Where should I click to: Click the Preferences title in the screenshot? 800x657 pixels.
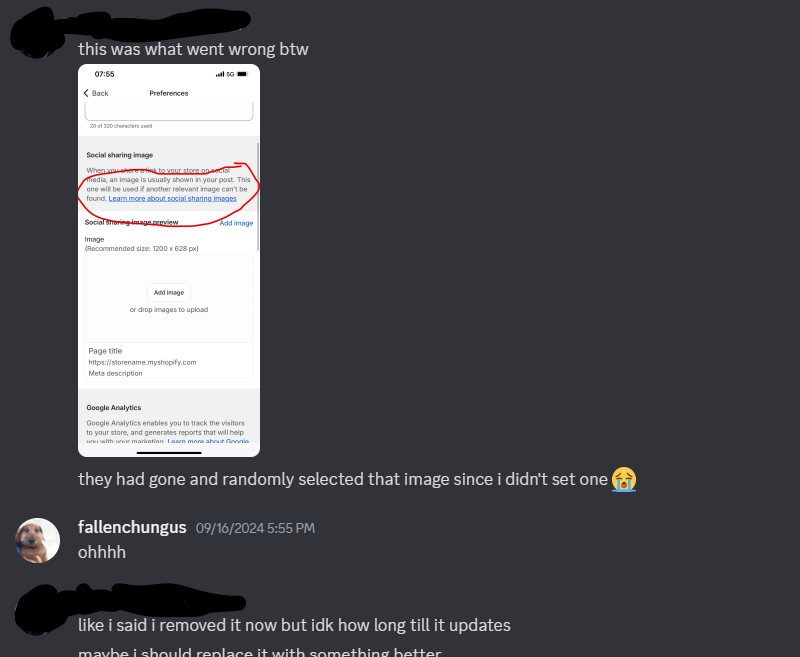coord(169,93)
